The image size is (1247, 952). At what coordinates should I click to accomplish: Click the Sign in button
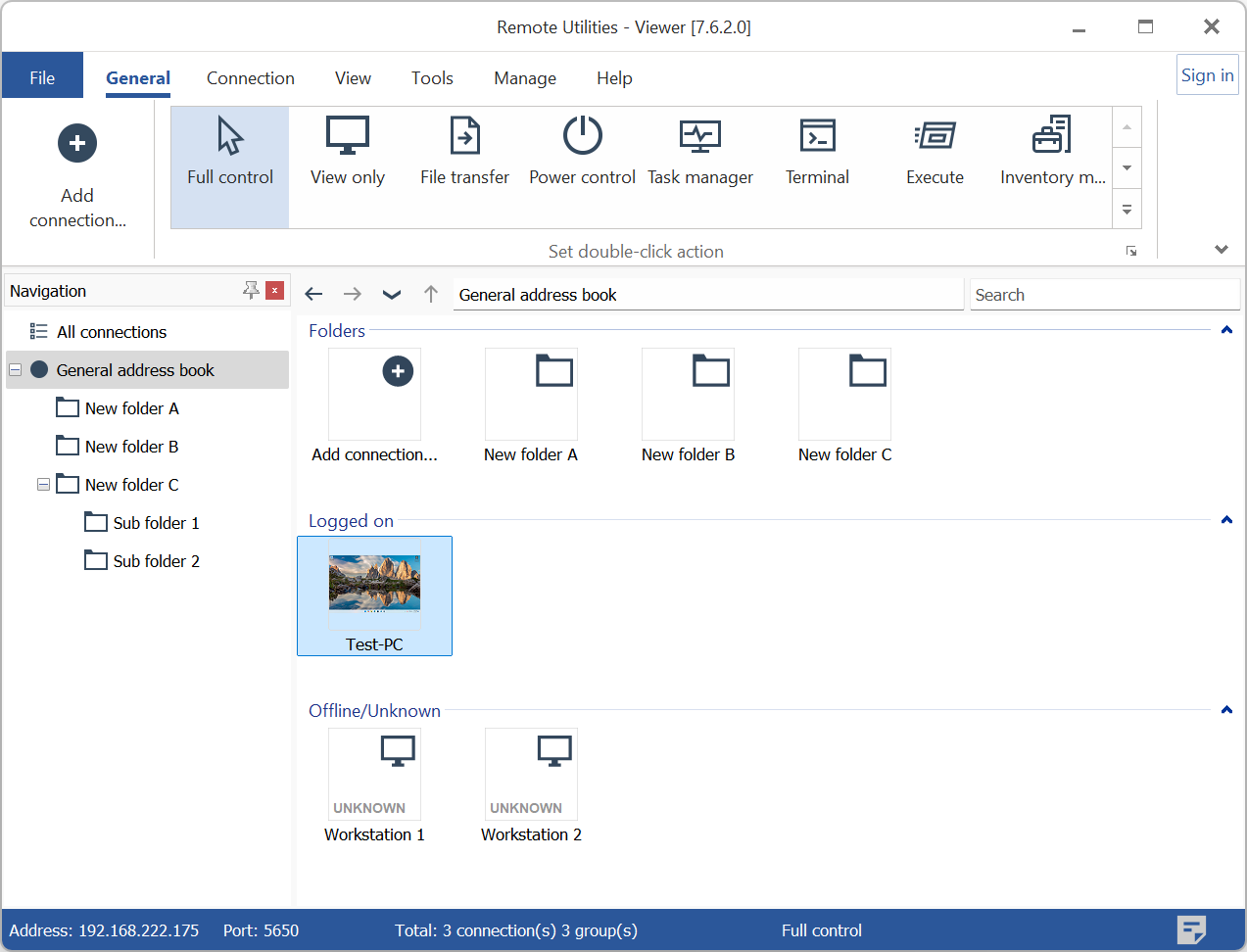point(1207,75)
